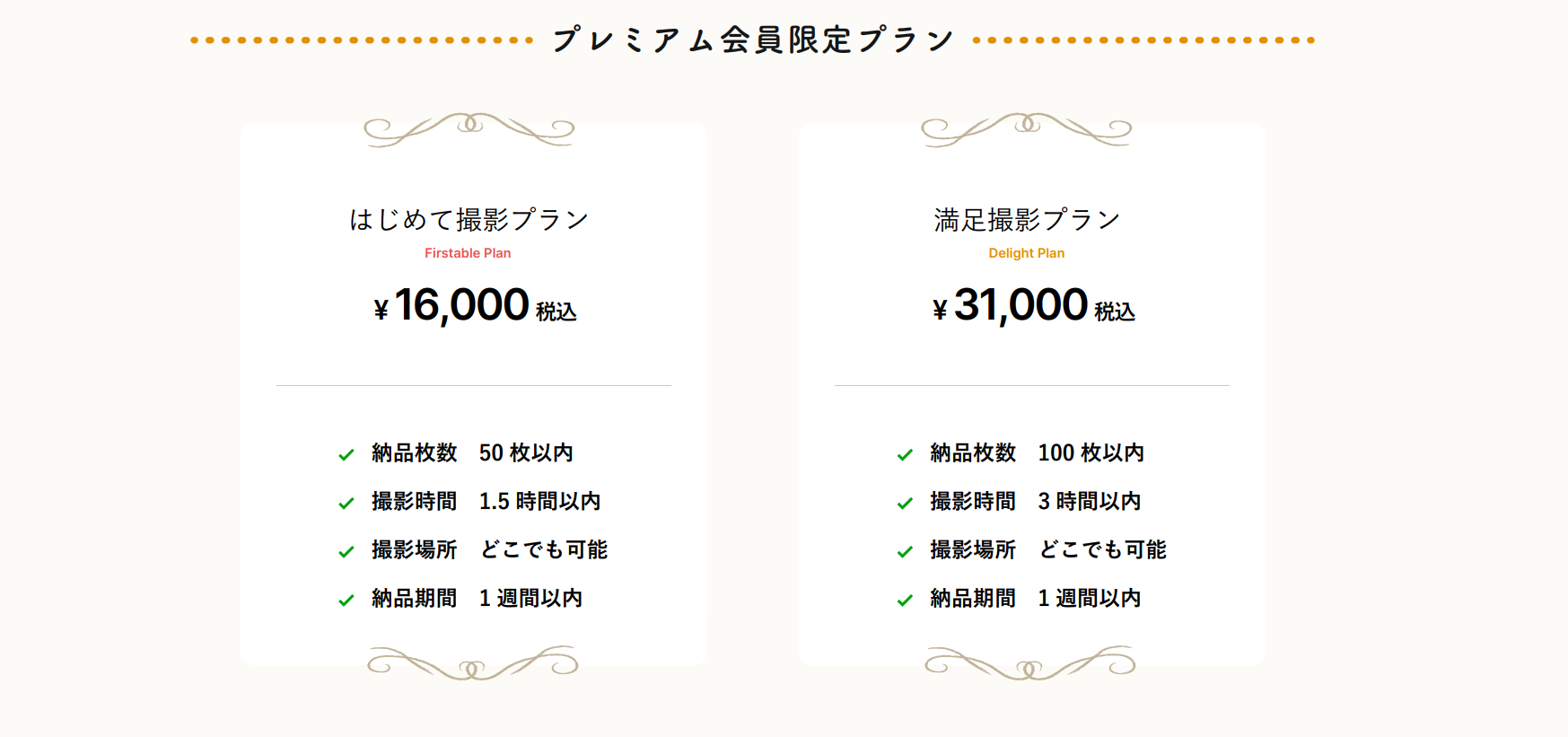Screen dimensions: 1568x737
Task: Click the orange Delight Plan subtitle
Action: tap(1026, 253)
